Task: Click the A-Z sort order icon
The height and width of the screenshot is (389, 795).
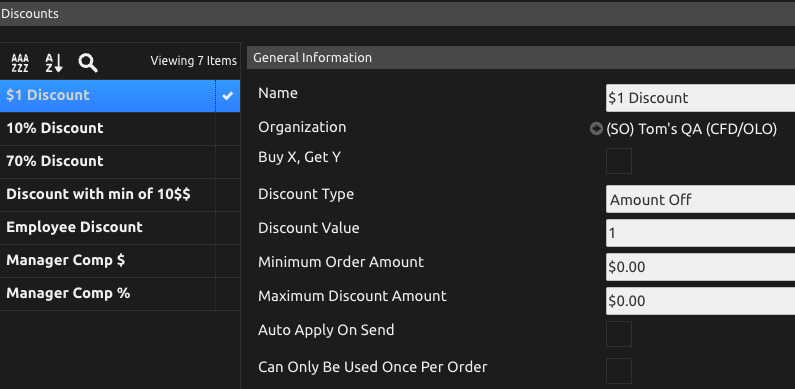Action: 54,63
